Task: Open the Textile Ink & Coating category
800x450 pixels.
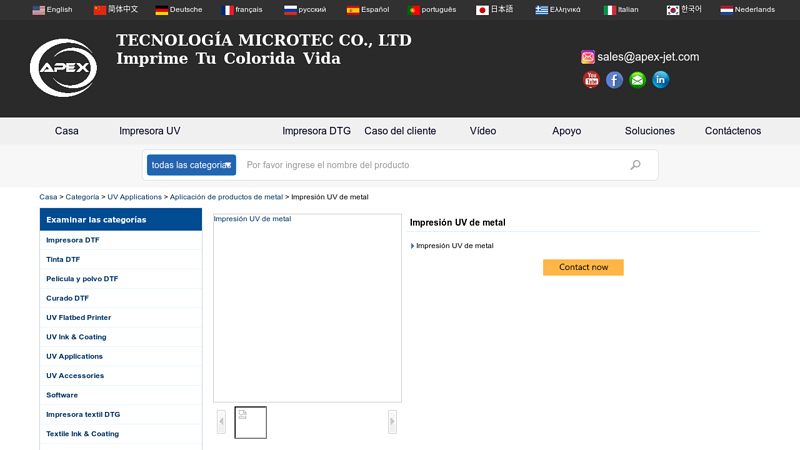Action: pyautogui.click(x=82, y=434)
